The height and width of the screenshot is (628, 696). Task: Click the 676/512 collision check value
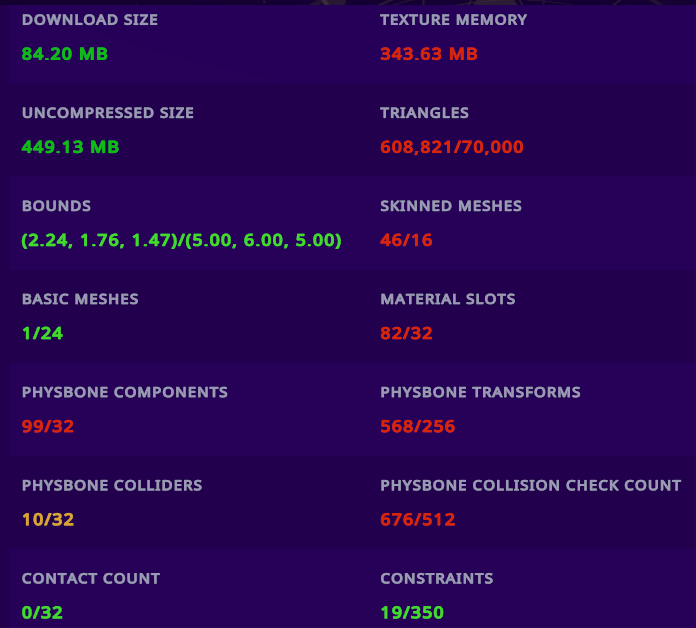click(418, 520)
